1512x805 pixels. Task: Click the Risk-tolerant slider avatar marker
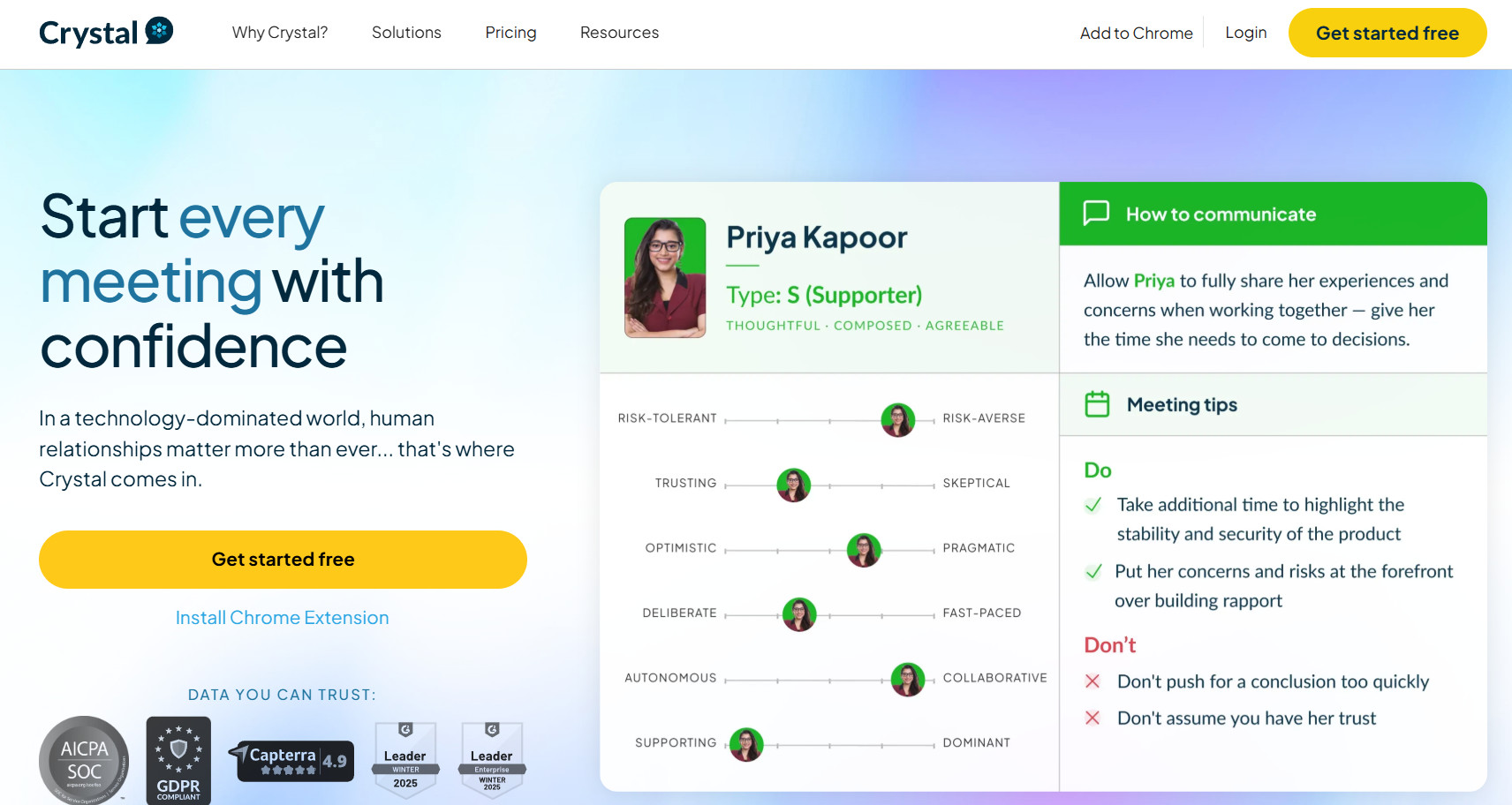(x=898, y=420)
